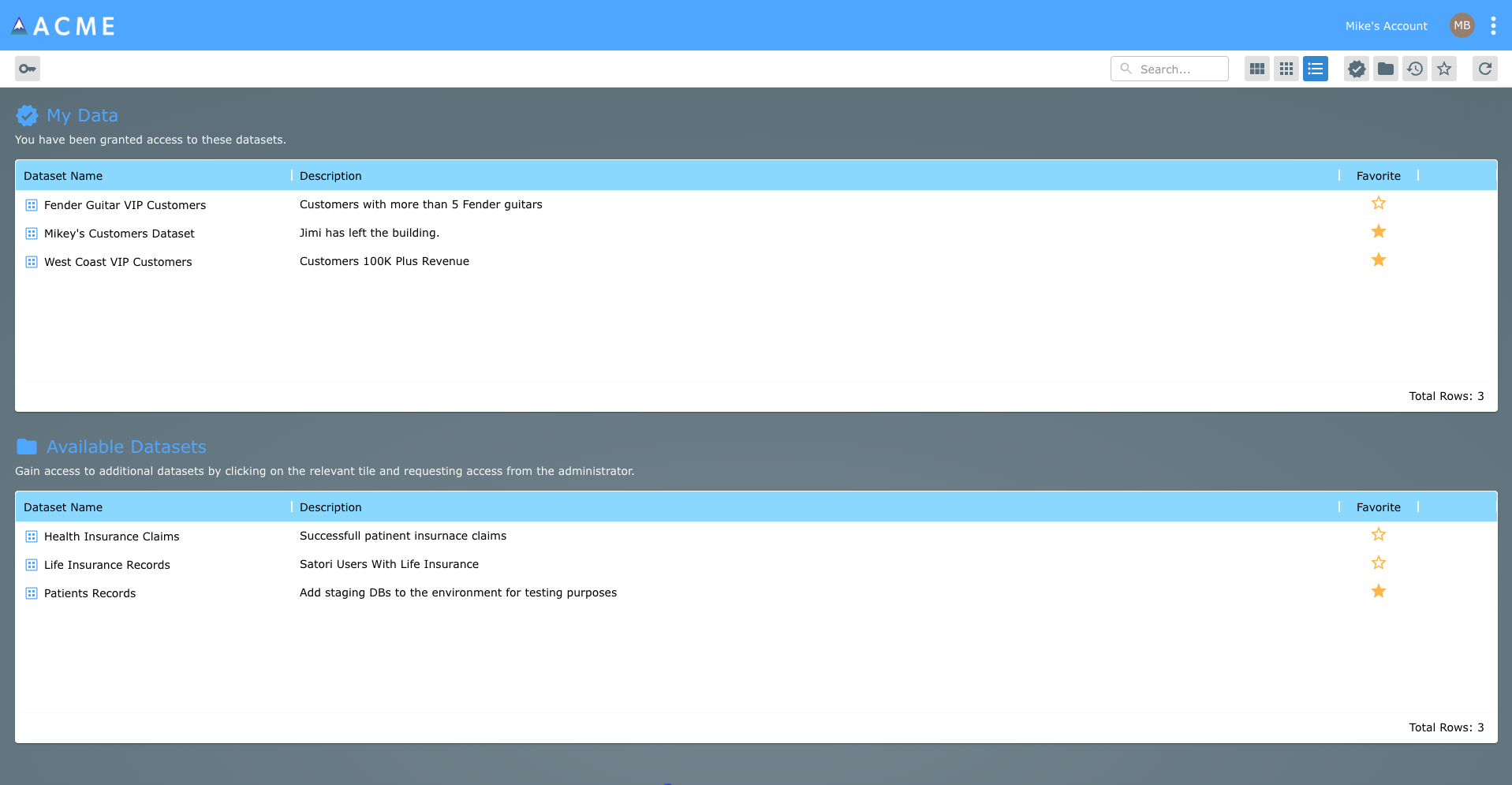The image size is (1512, 785).
Task: Favorite the Fender Guitar VIP Customers dataset
Action: click(x=1379, y=203)
